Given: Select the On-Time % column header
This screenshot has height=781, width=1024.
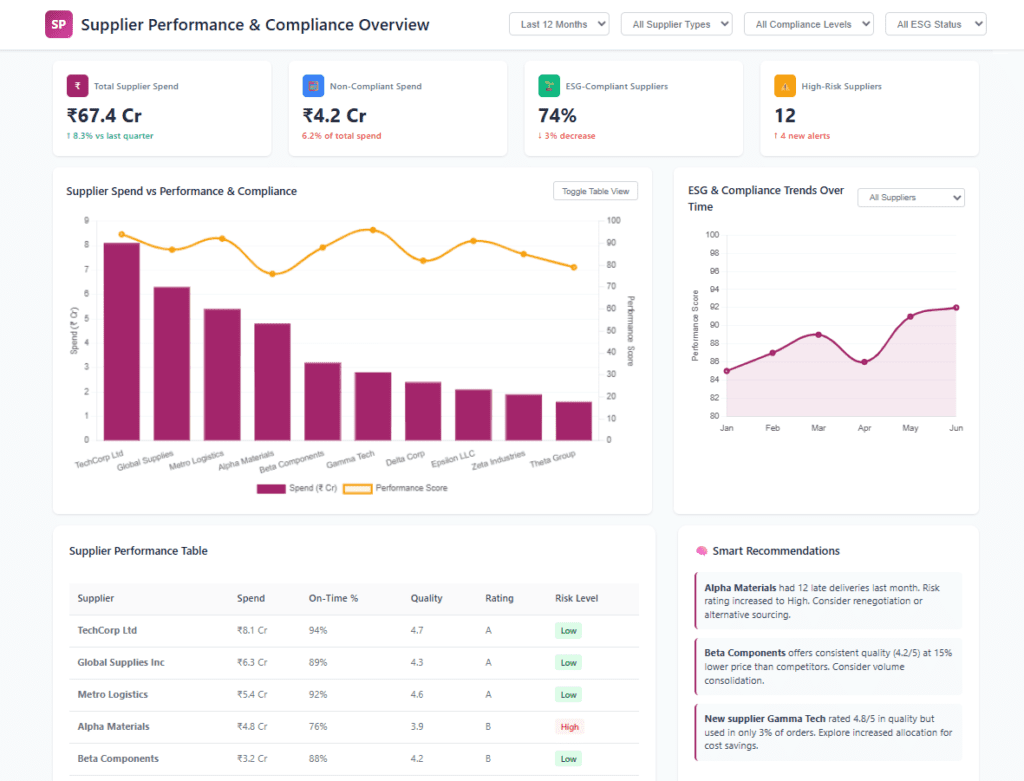Looking at the screenshot, I should point(333,598).
